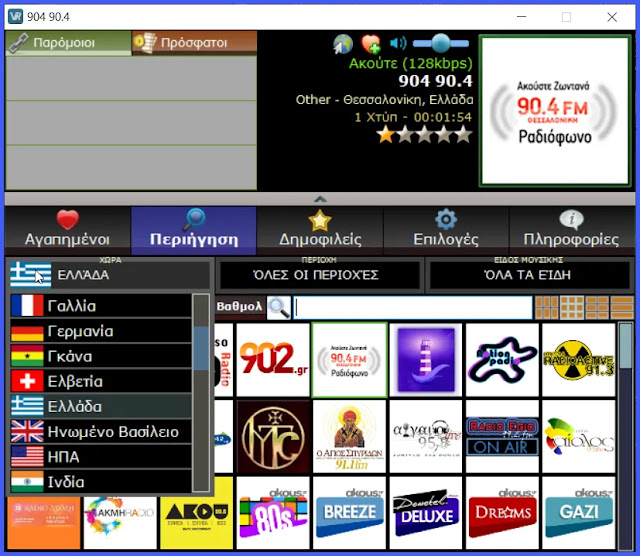The width and height of the screenshot is (640, 556).
Task: Click the station search input field
Action: tap(413, 307)
